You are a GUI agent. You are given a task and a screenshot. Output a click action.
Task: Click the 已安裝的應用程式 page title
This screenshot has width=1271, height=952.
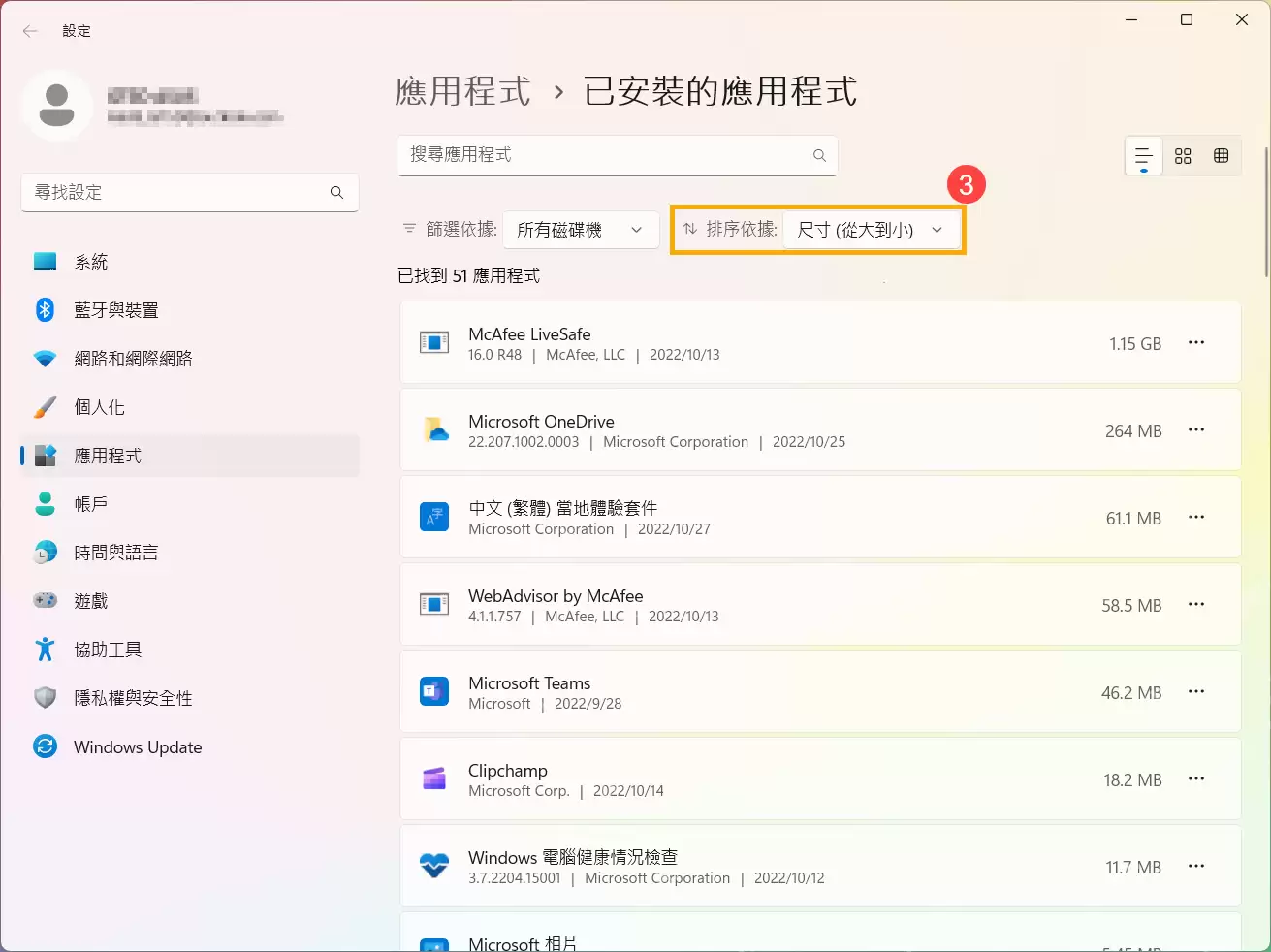click(x=720, y=91)
